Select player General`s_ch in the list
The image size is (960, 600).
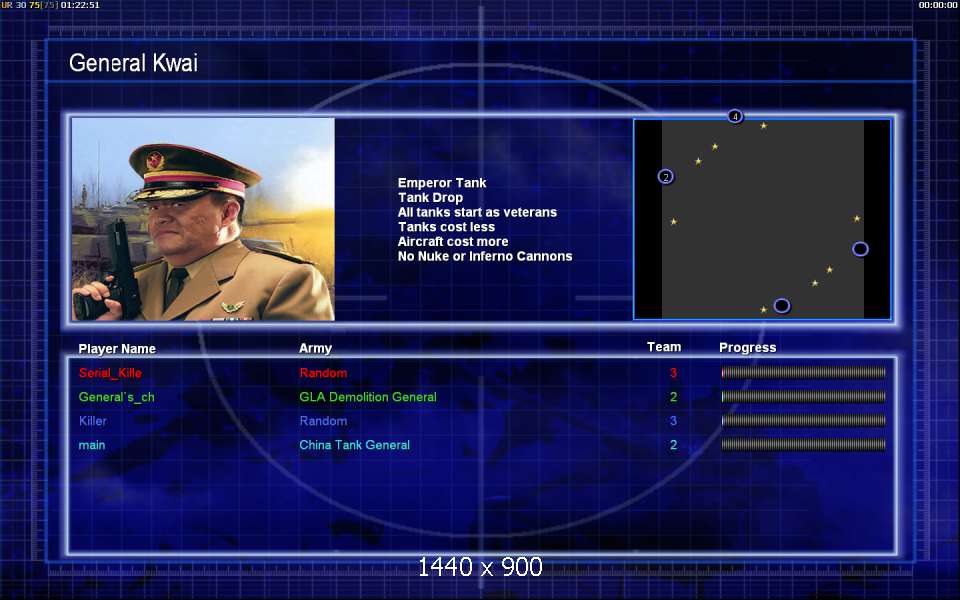pos(116,397)
